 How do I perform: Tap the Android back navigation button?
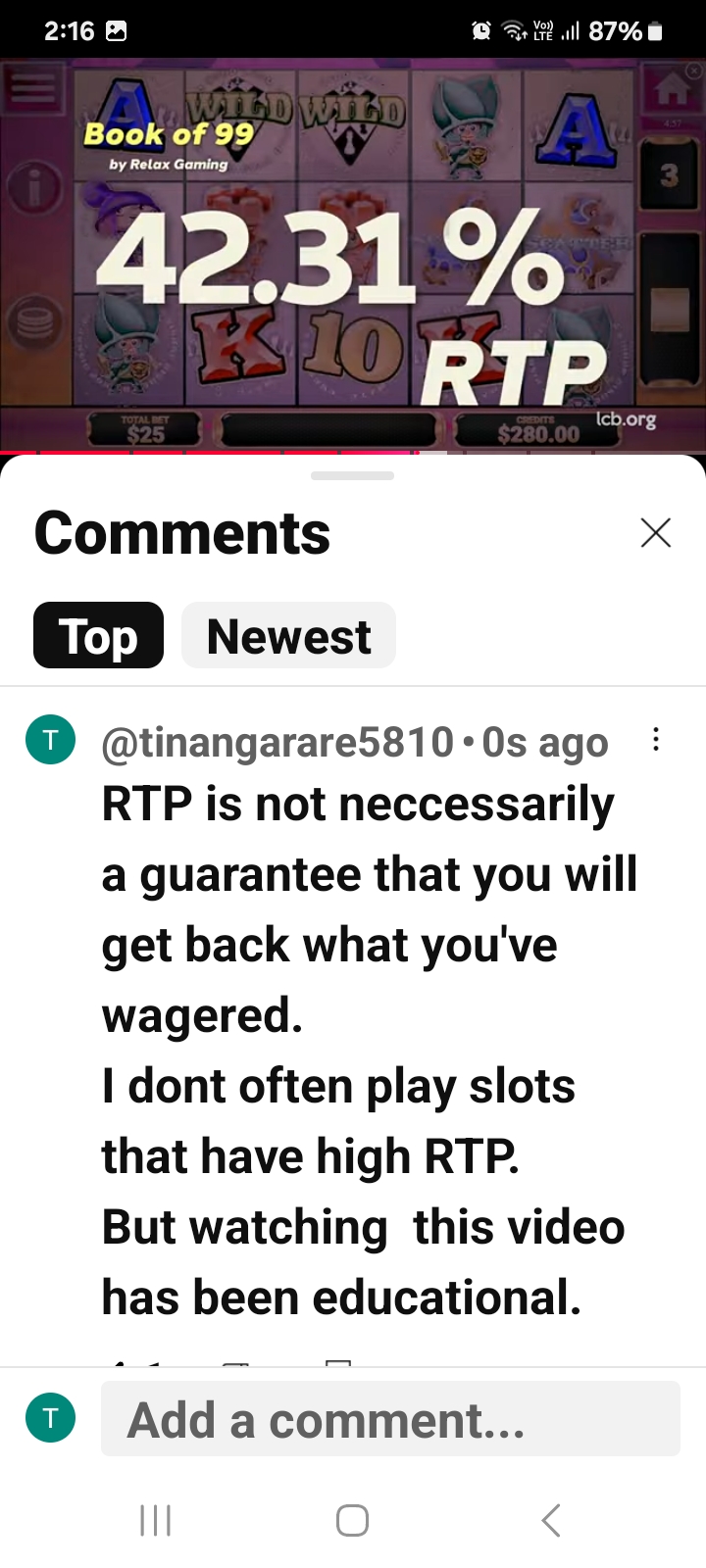coord(550,1520)
